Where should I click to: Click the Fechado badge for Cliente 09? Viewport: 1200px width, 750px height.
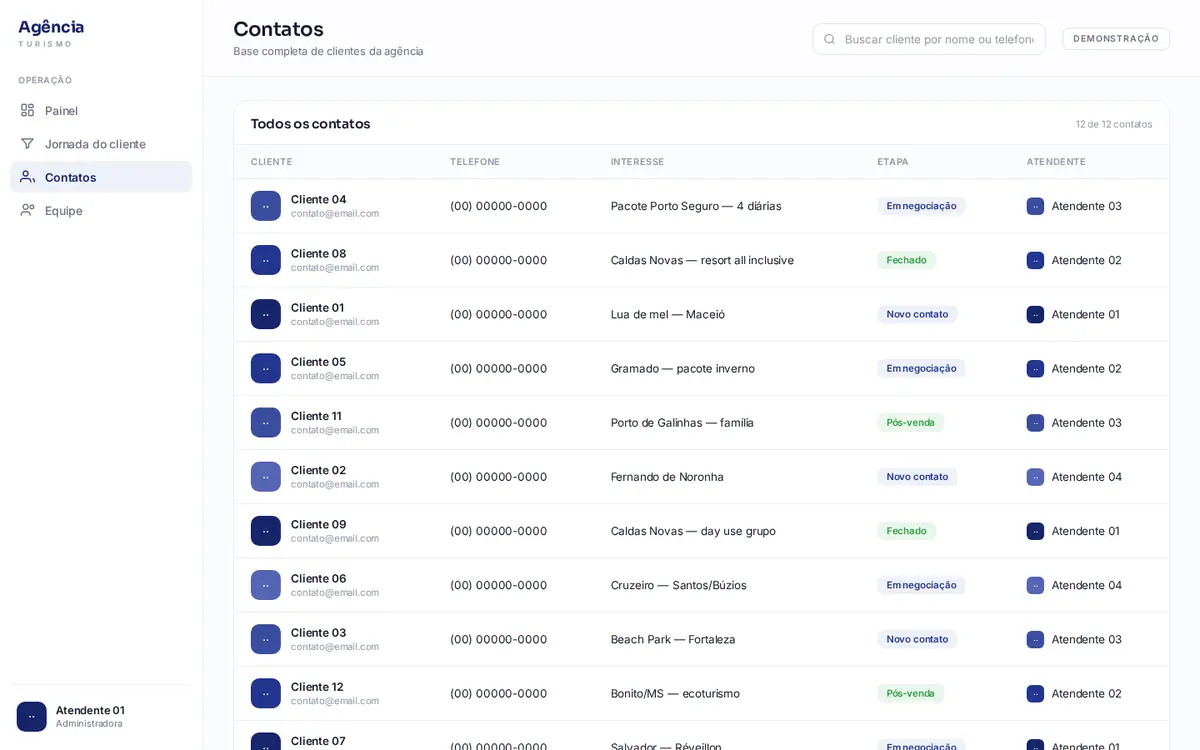tap(906, 531)
